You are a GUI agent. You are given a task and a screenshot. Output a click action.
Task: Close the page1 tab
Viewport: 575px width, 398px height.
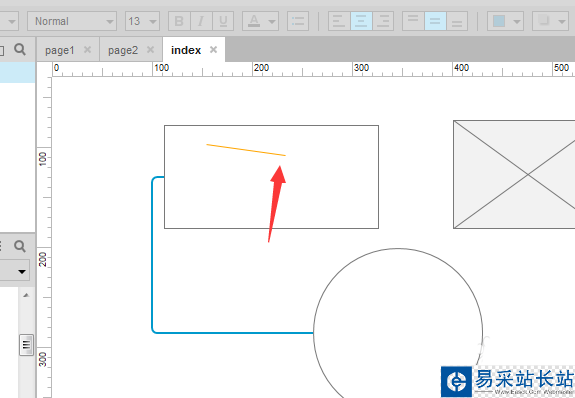point(87,50)
